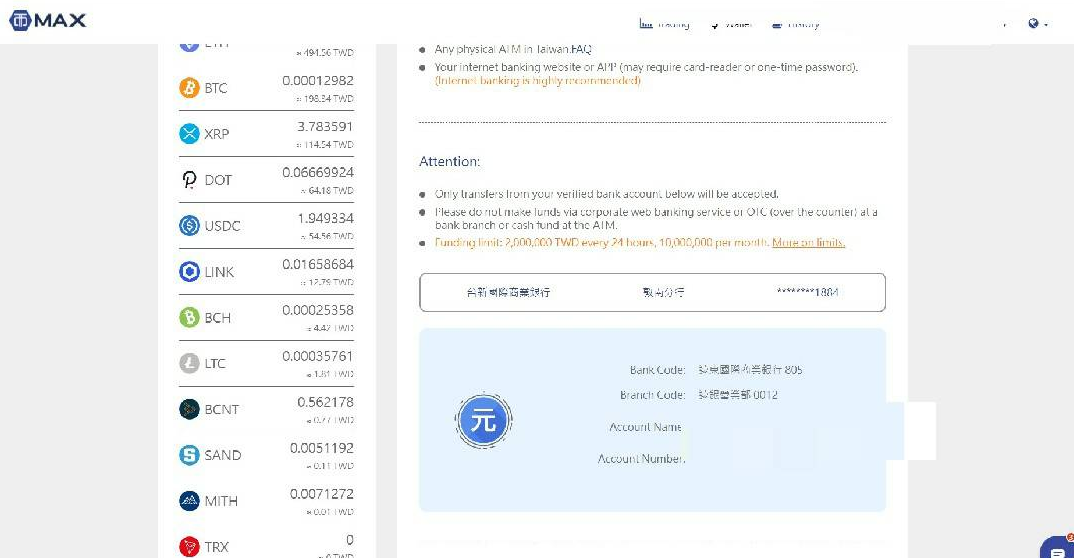Viewport: 1074px width, 558px height.
Task: Click the DOT Polkadot coin icon
Action: [189, 179]
